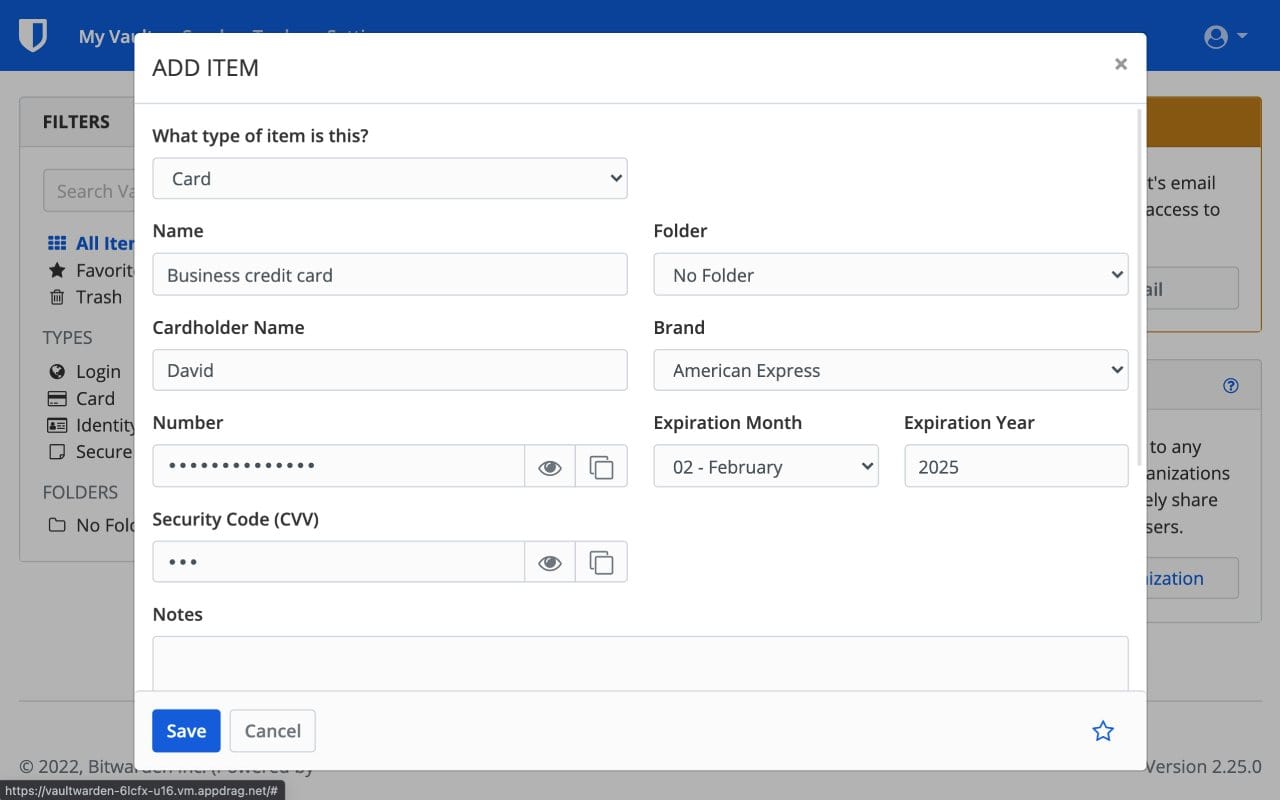Viewport: 1280px width, 800px height.
Task: Open the item type dropdown showing Card
Action: point(389,179)
